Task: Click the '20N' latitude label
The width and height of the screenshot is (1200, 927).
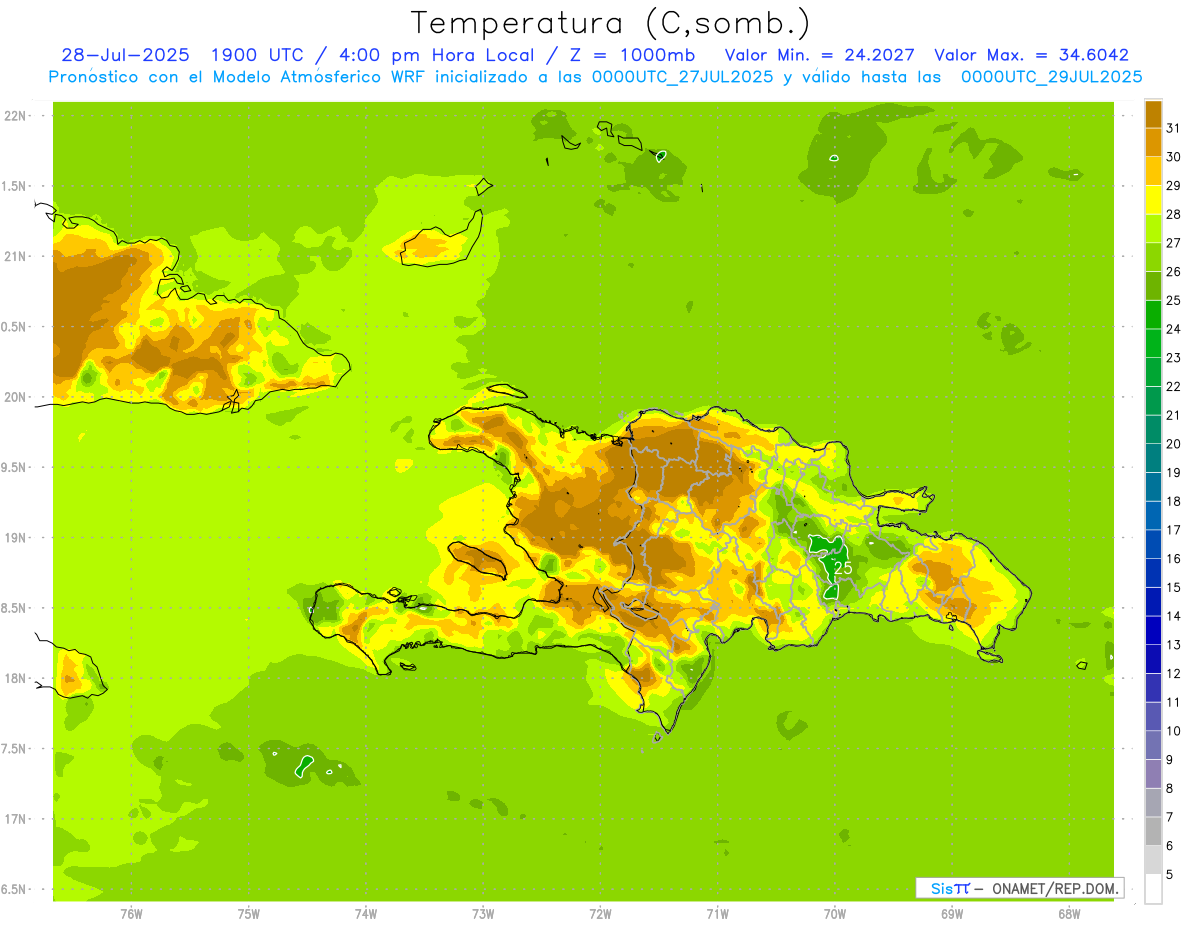Action: [x=16, y=397]
